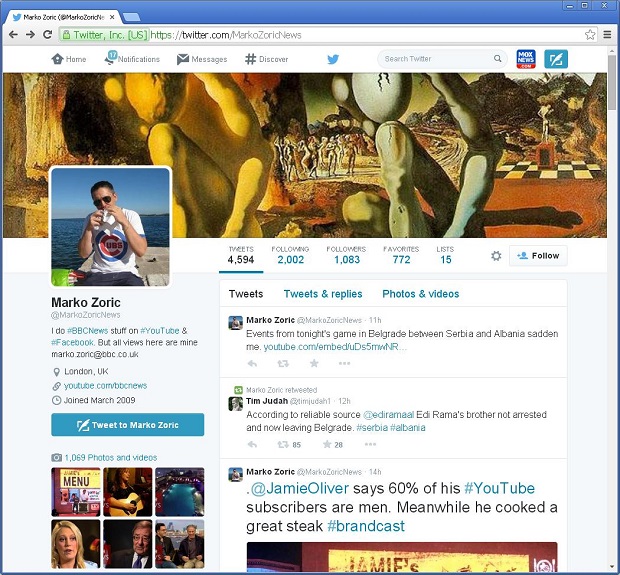Expand more options on Belgrade game tweet
620x575 pixels.
344,363
